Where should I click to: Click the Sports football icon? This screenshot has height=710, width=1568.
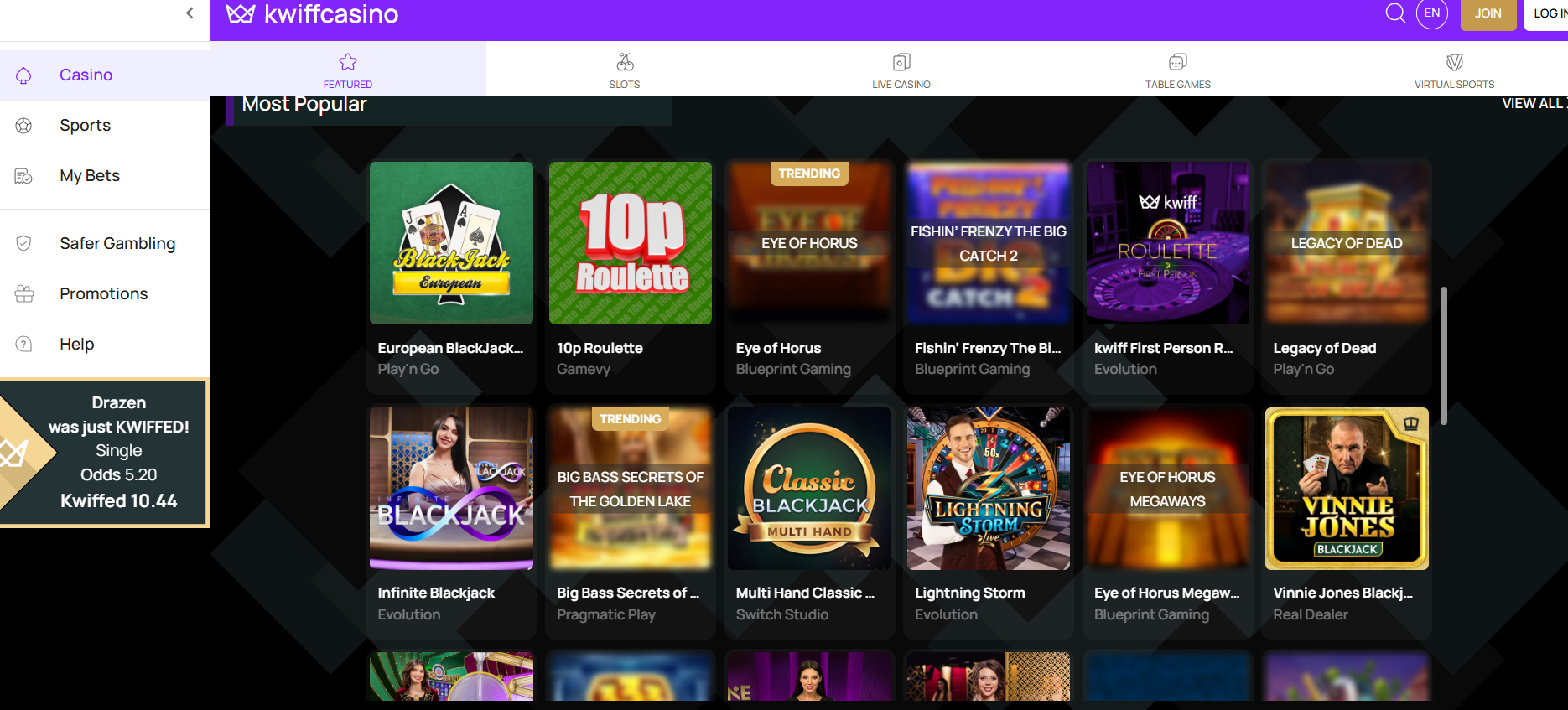coord(23,126)
